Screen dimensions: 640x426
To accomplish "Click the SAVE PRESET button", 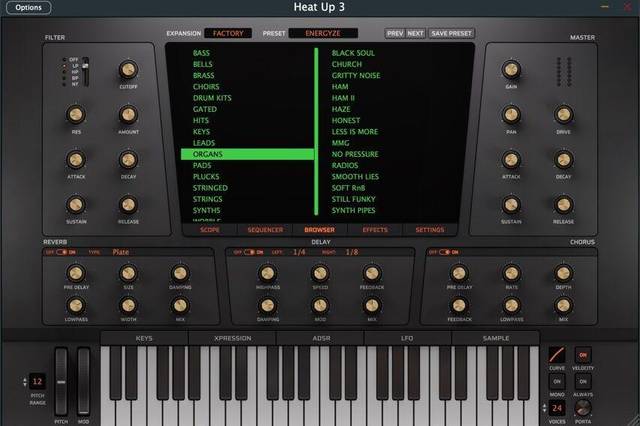I will pyautogui.click(x=451, y=33).
